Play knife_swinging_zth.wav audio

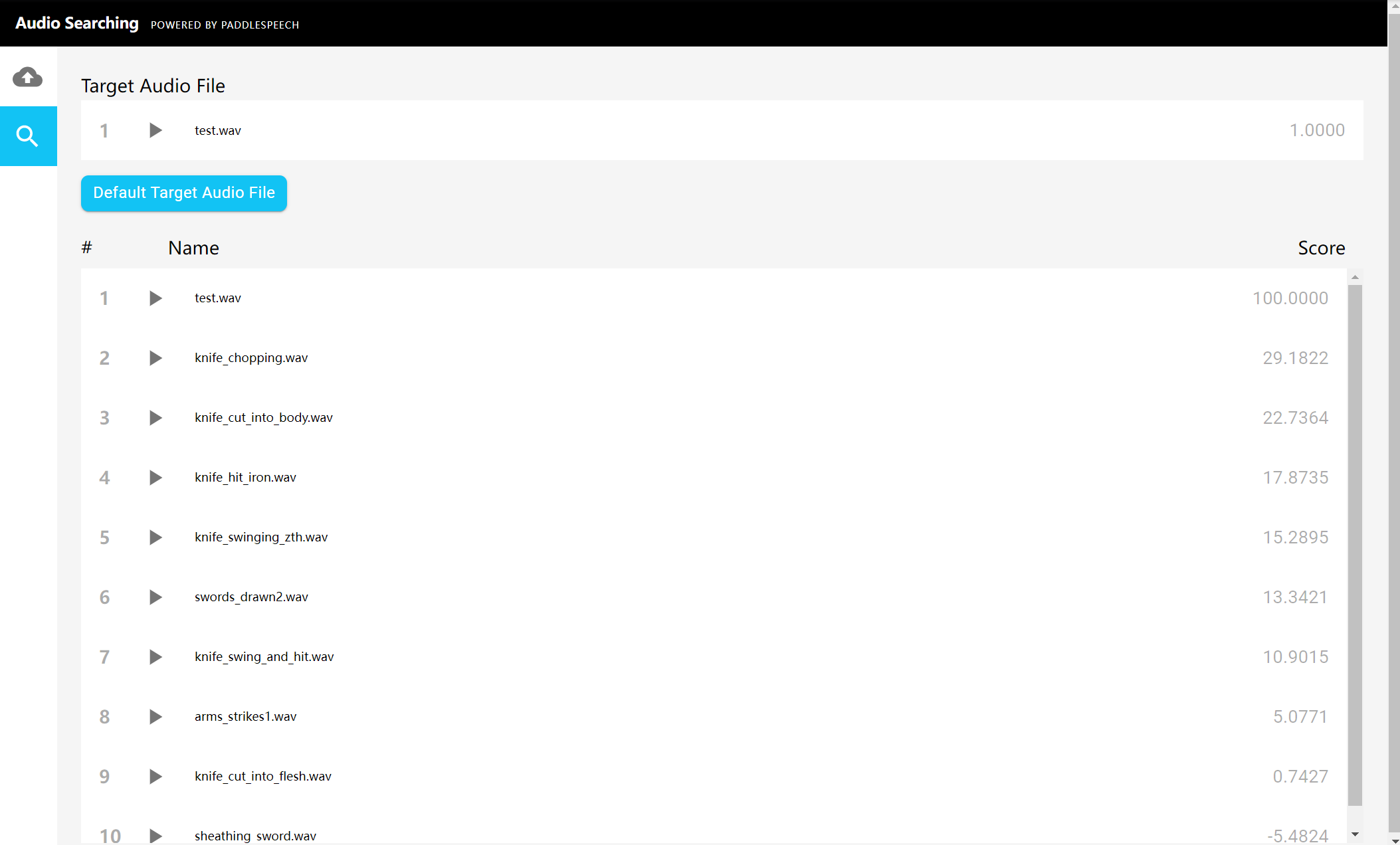point(155,537)
